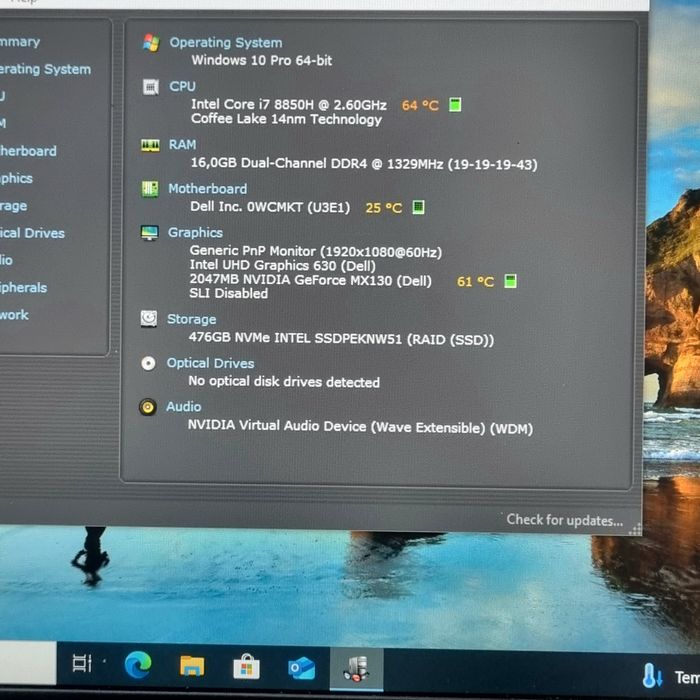The height and width of the screenshot is (700, 700).
Task: Open Outlook from the taskbar
Action: click(301, 668)
